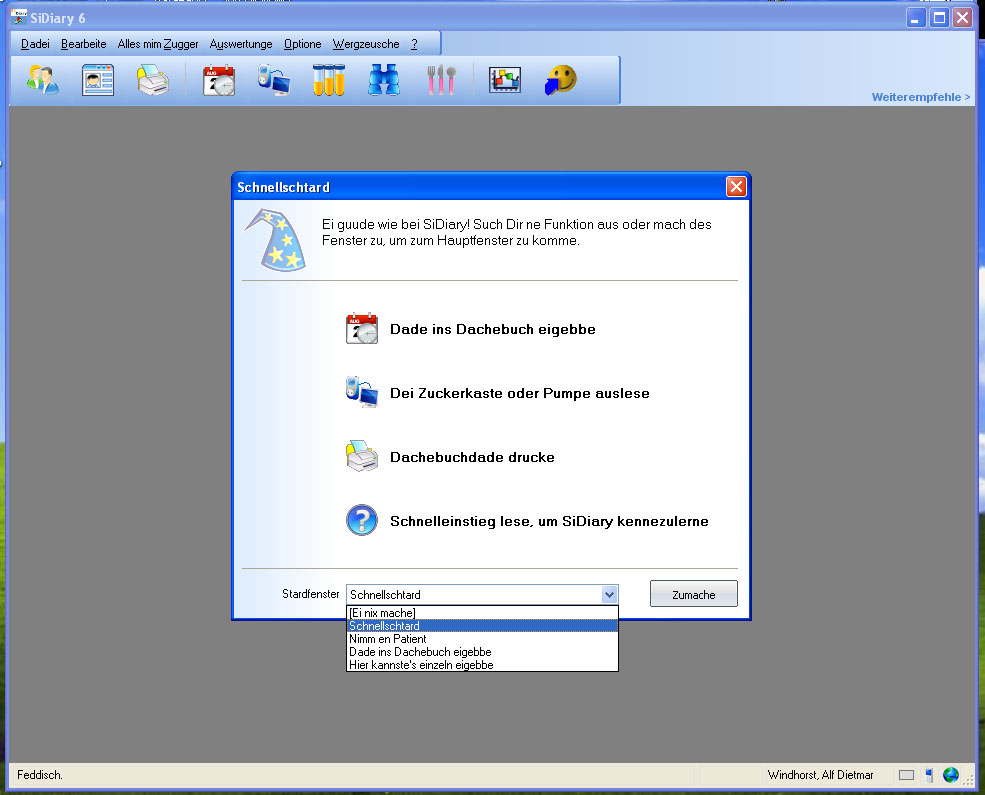Open the patients icon in toolbar

(43, 80)
